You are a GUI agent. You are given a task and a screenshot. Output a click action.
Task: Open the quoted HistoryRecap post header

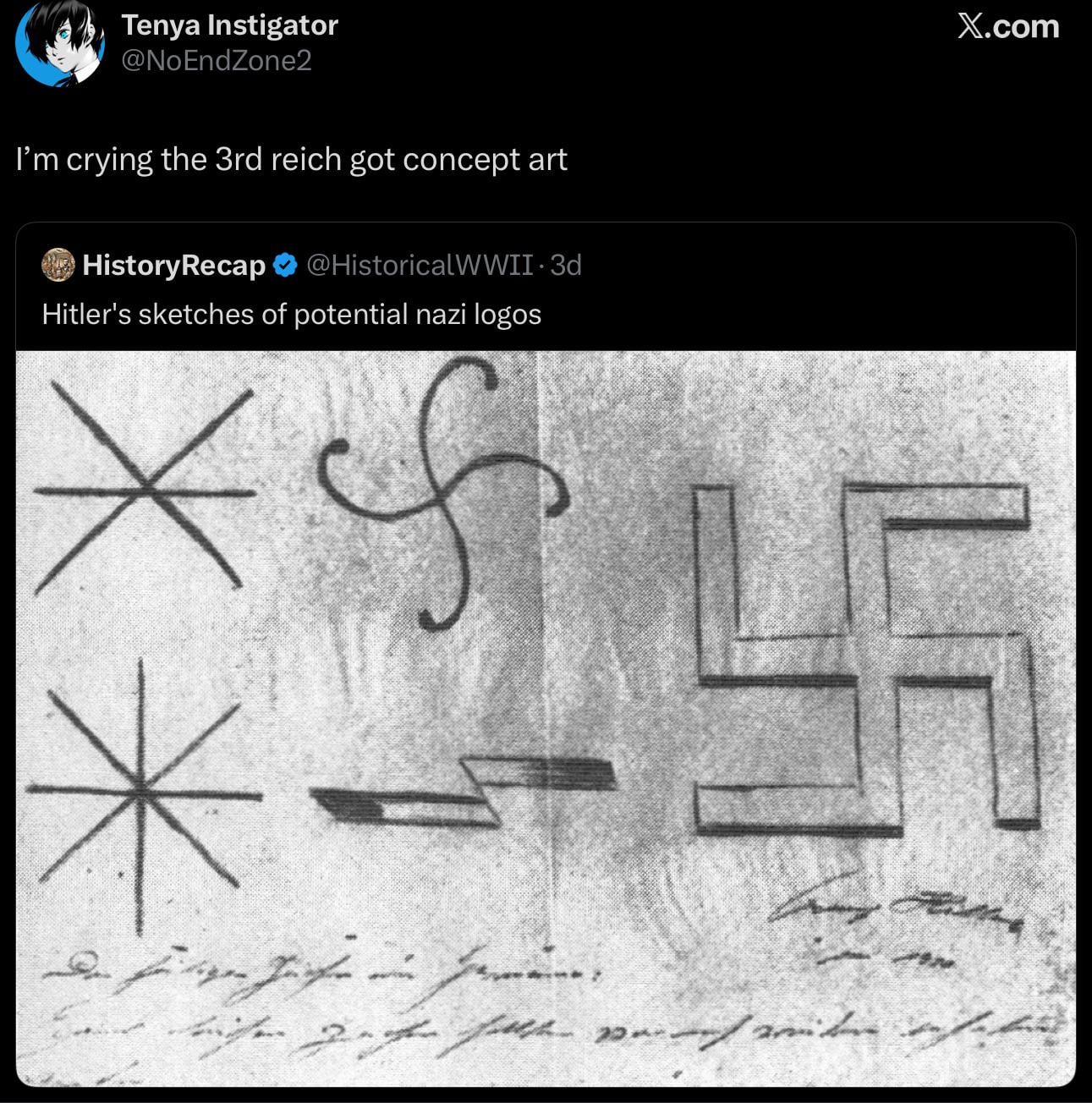[312, 265]
